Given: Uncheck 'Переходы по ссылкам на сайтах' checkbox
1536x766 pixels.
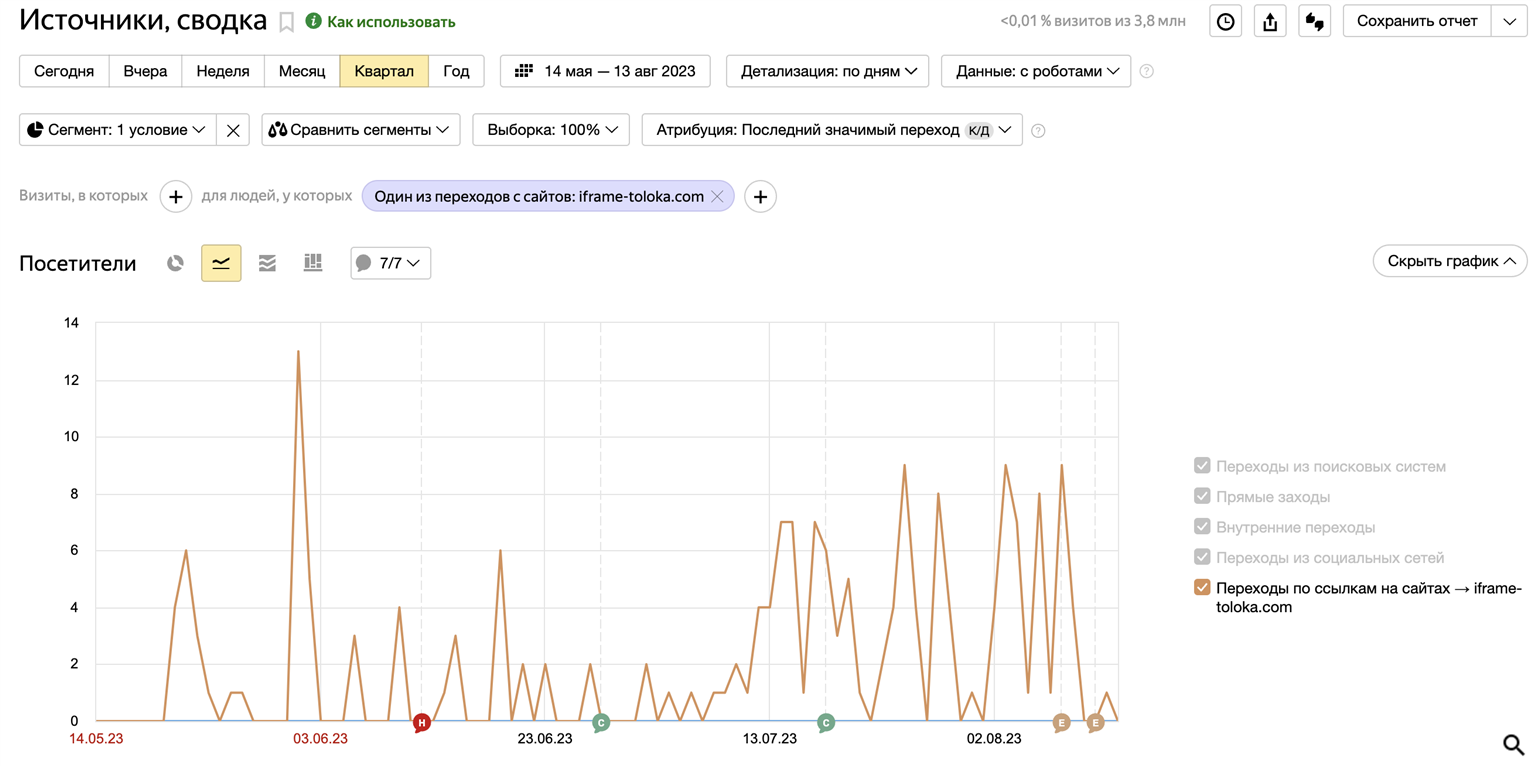Looking at the screenshot, I should [x=1202, y=588].
